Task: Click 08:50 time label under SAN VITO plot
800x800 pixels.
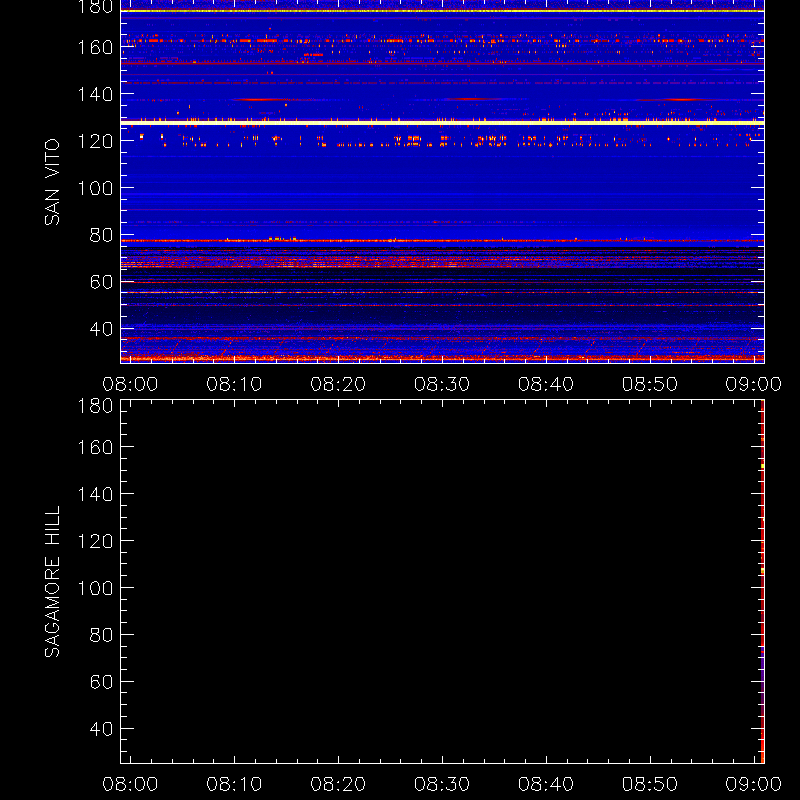Action: [650, 384]
